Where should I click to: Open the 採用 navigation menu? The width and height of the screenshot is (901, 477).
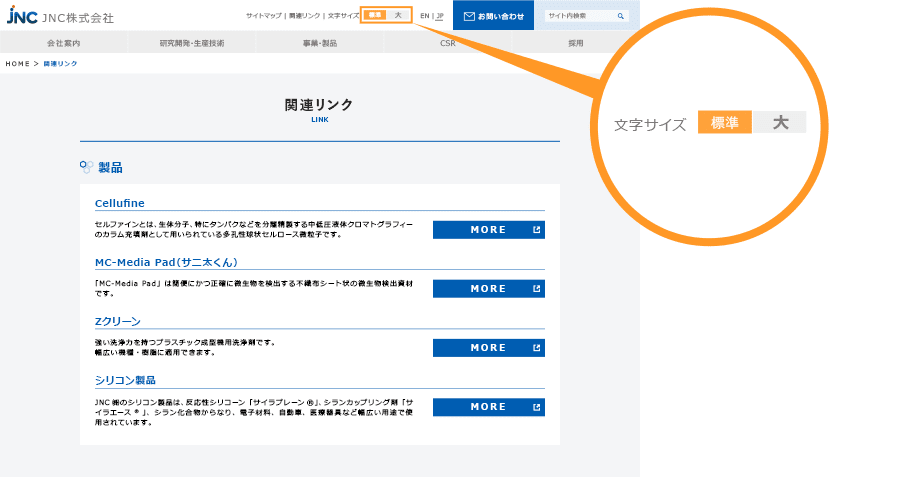click(576, 43)
